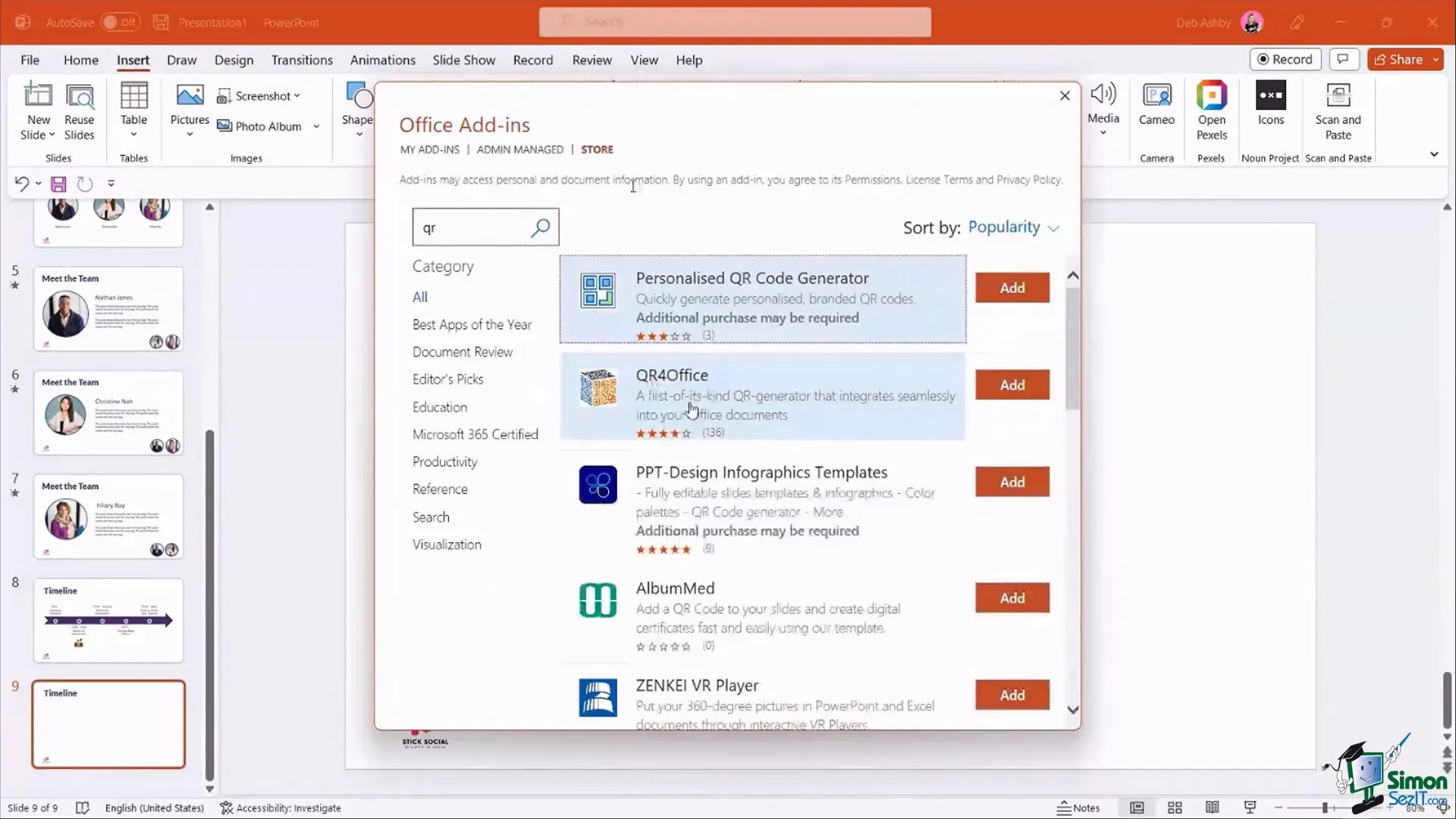Viewport: 1456px width, 819px height.
Task: Open the Animations tab
Action: pyautogui.click(x=382, y=60)
